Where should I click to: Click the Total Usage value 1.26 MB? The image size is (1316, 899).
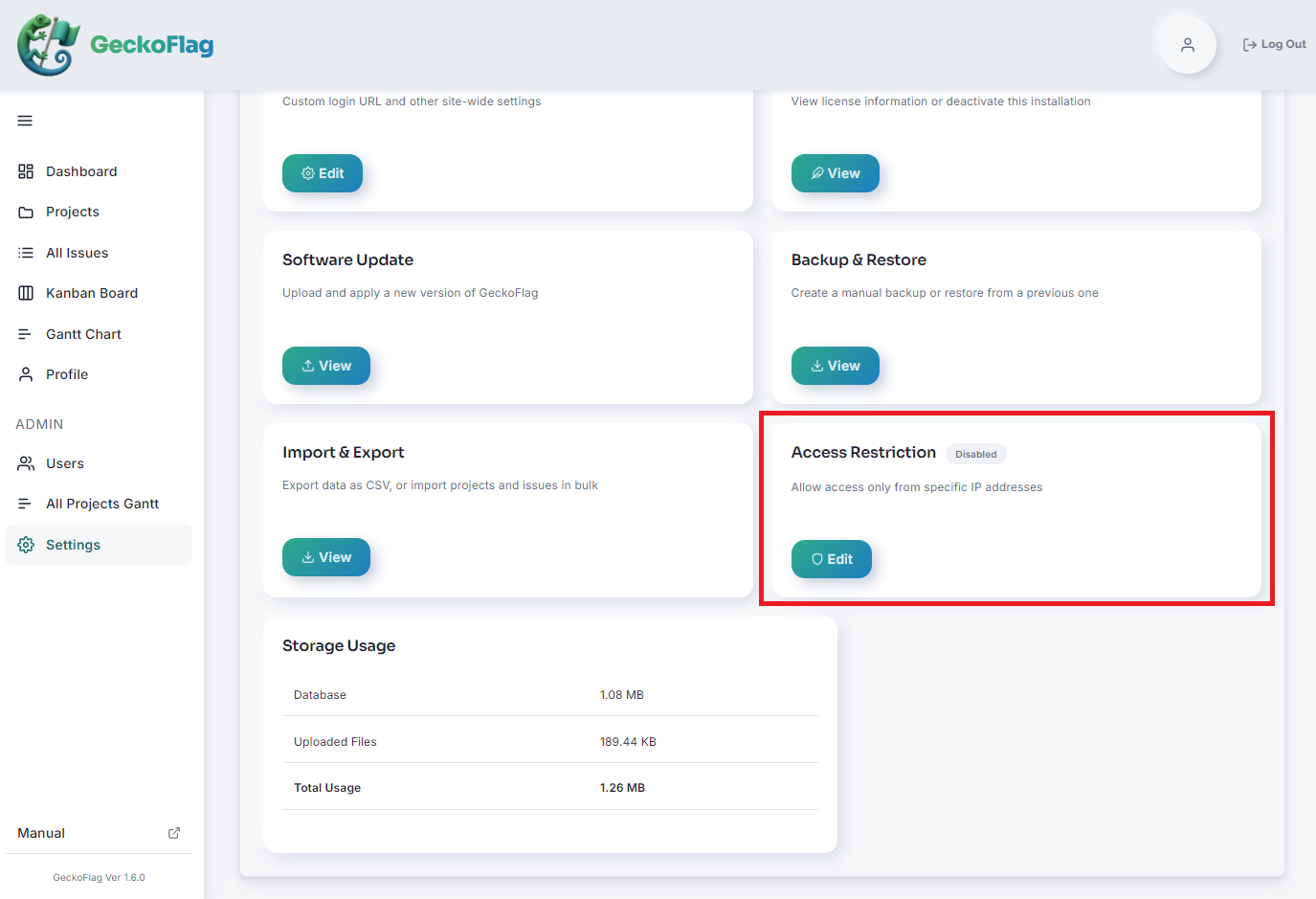tap(622, 788)
